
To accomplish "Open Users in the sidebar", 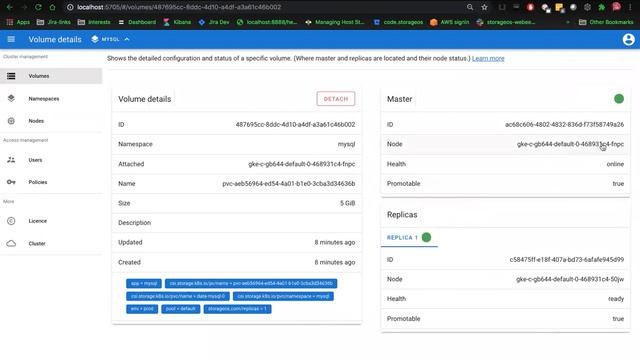I will (x=51, y=160).
